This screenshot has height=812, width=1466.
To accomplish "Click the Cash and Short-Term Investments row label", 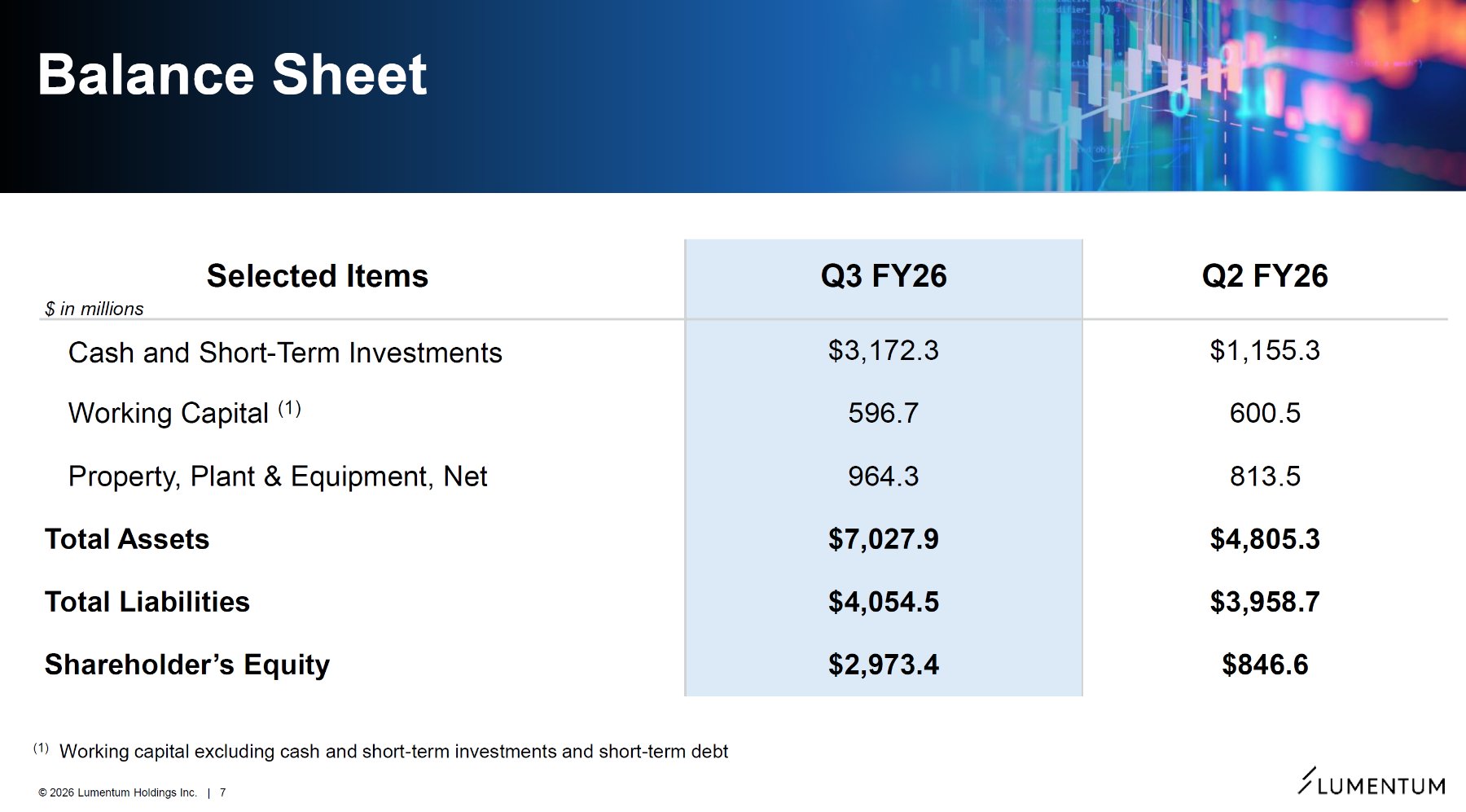I will coord(285,353).
